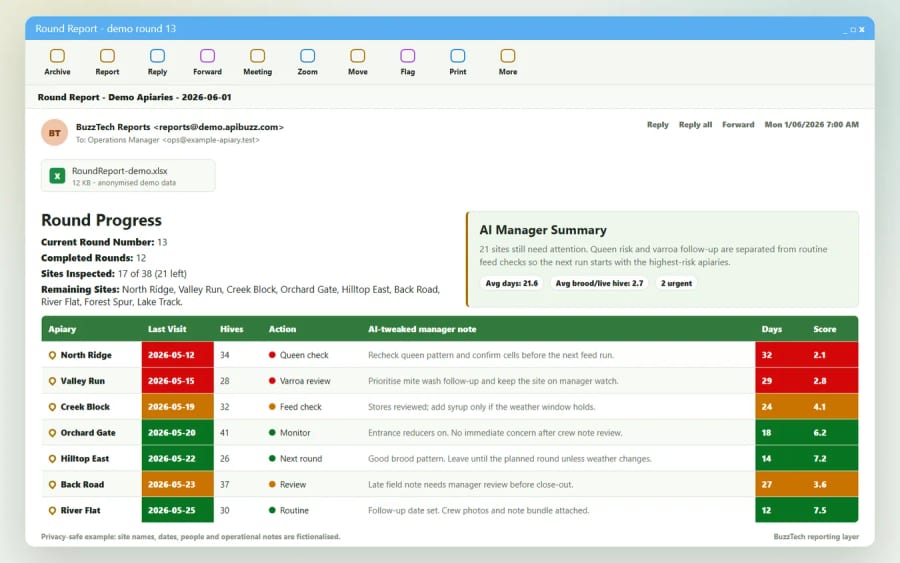
Task: Click the green dot beside Next round
Action: tap(272, 458)
